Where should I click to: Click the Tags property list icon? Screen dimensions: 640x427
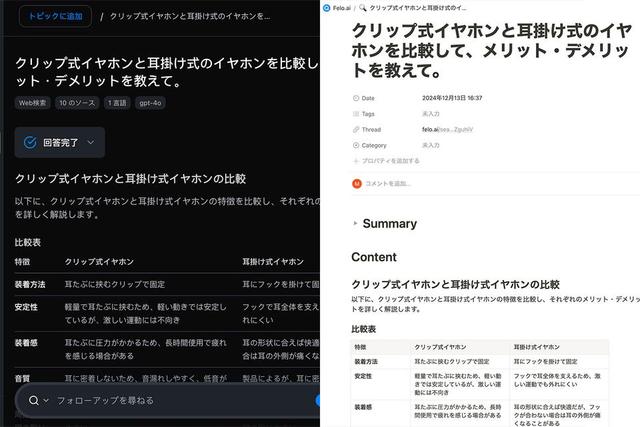pos(355,114)
